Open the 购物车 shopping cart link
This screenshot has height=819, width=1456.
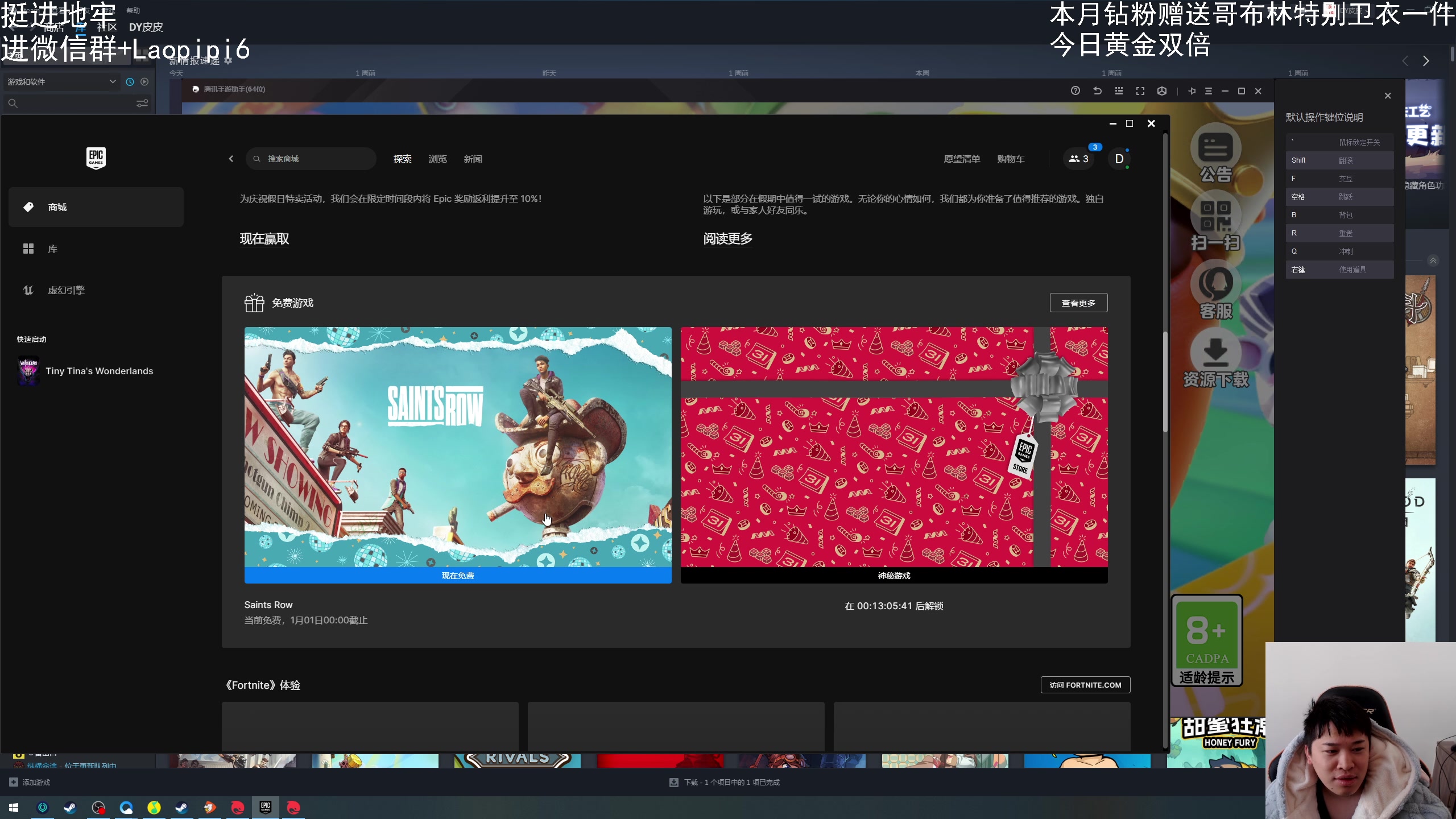[1011, 159]
